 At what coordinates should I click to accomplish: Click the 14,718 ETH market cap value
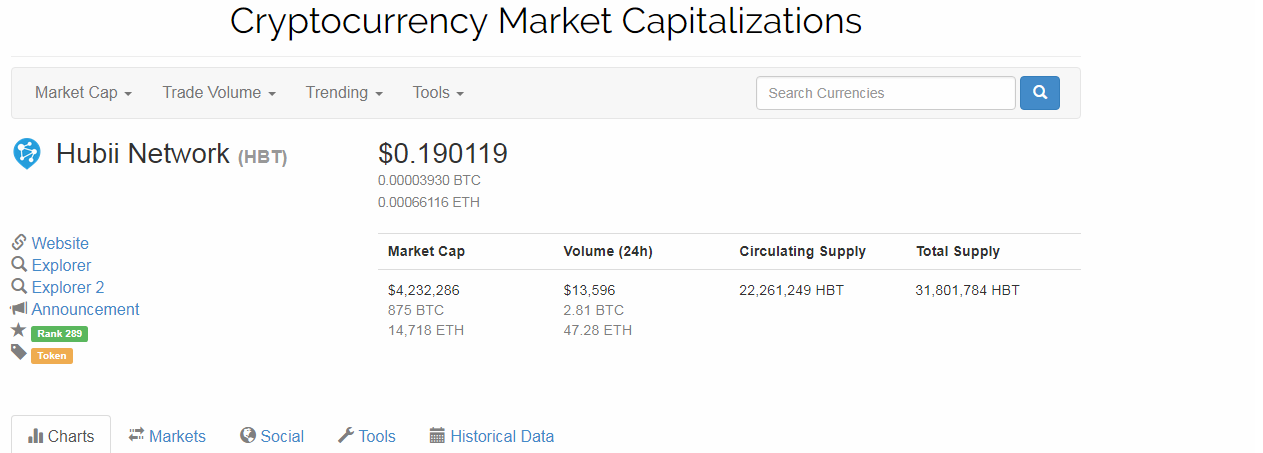coord(426,330)
